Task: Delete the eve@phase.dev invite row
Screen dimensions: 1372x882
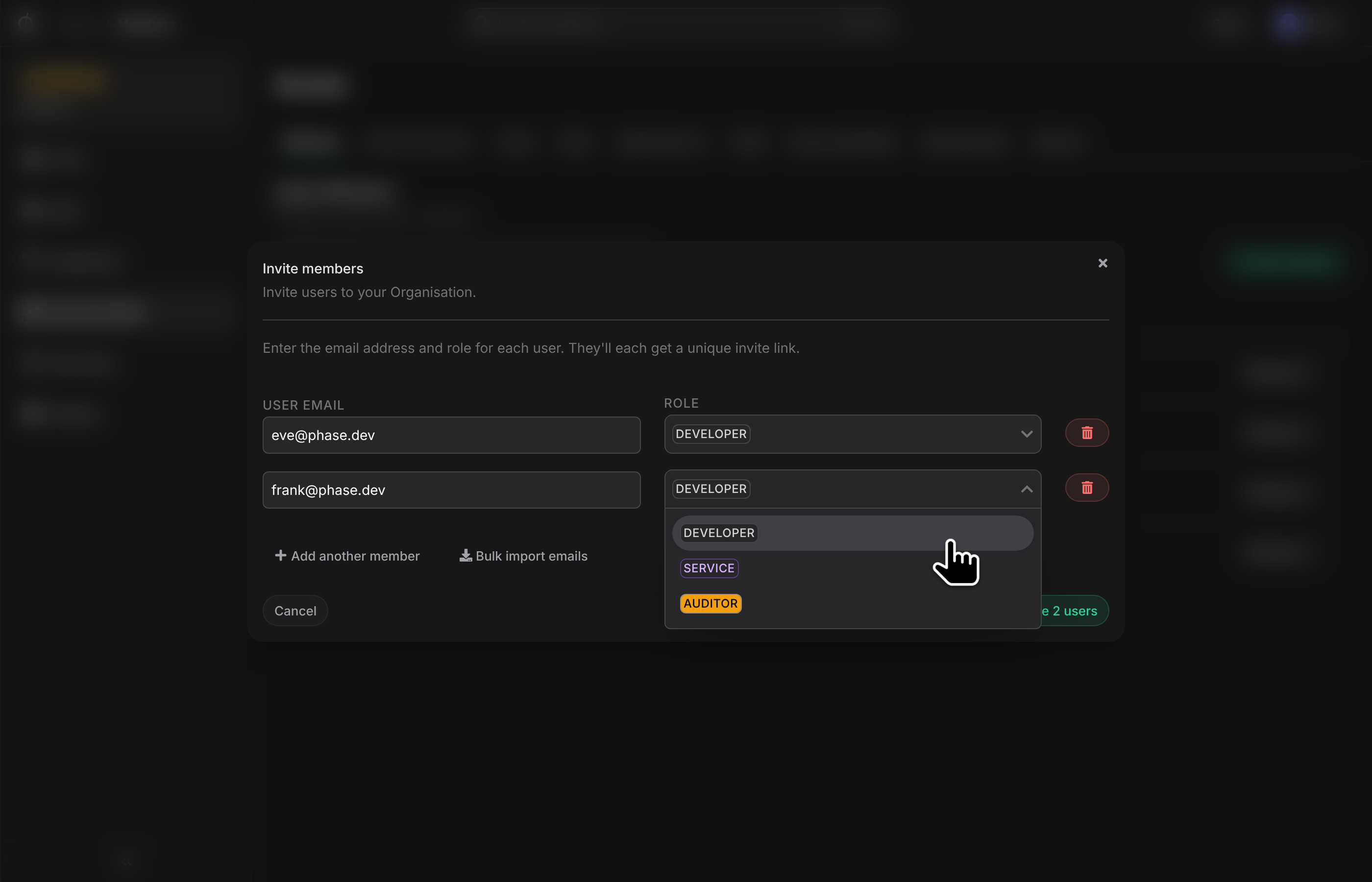Action: click(1087, 433)
